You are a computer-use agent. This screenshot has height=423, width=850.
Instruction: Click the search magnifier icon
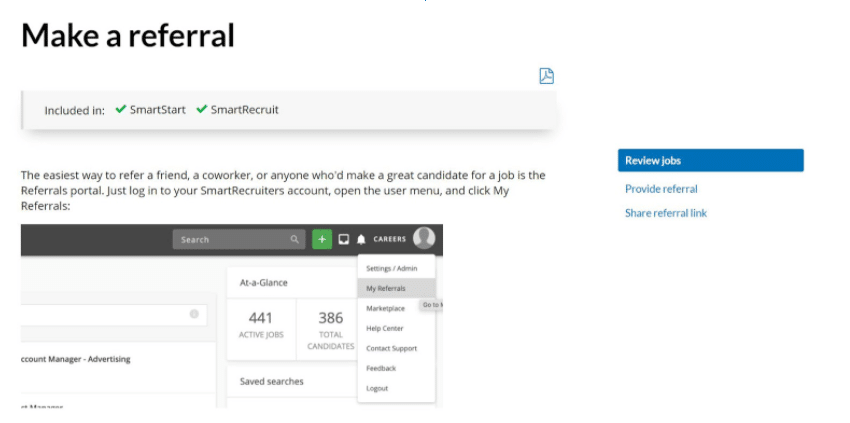click(x=294, y=240)
